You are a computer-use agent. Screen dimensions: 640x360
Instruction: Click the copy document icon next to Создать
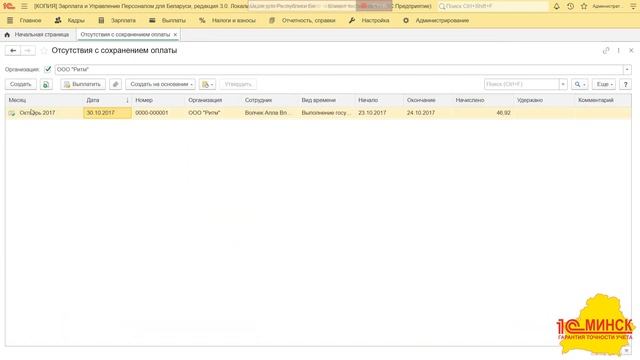coord(46,84)
